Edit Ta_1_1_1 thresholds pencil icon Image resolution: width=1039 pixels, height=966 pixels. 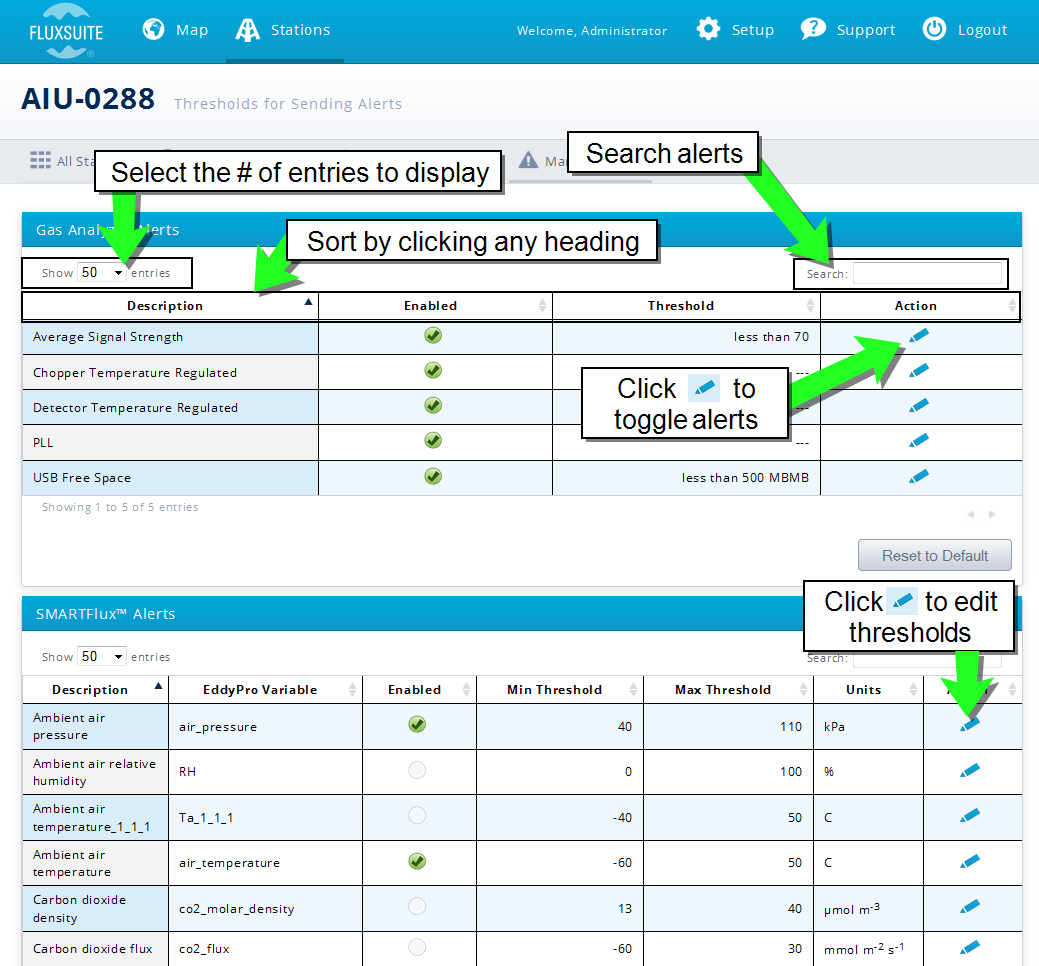pos(969,816)
